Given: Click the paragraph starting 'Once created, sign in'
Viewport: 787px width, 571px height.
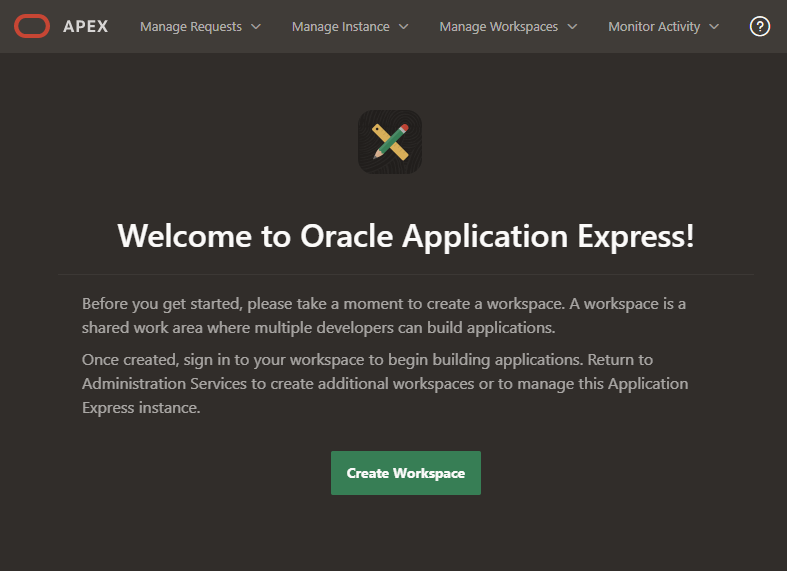Looking at the screenshot, I should pos(385,383).
